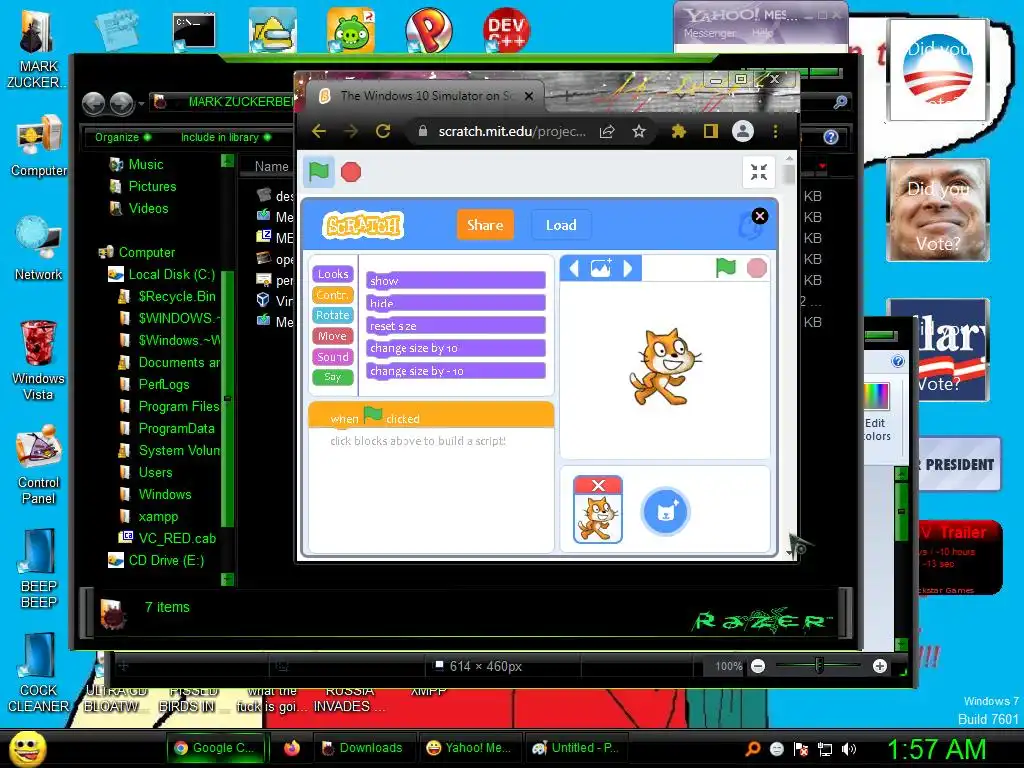The height and width of the screenshot is (768, 1024).
Task: Click the Explorer help question mark icon
Action: click(831, 137)
